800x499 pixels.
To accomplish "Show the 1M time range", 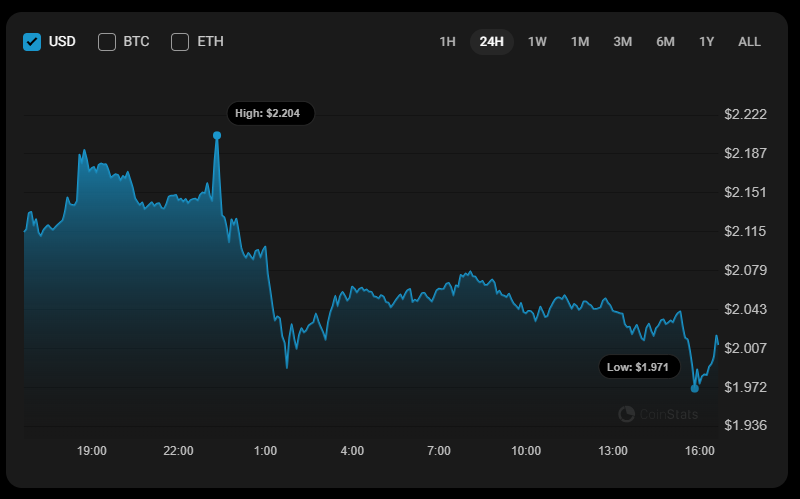I will 580,42.
